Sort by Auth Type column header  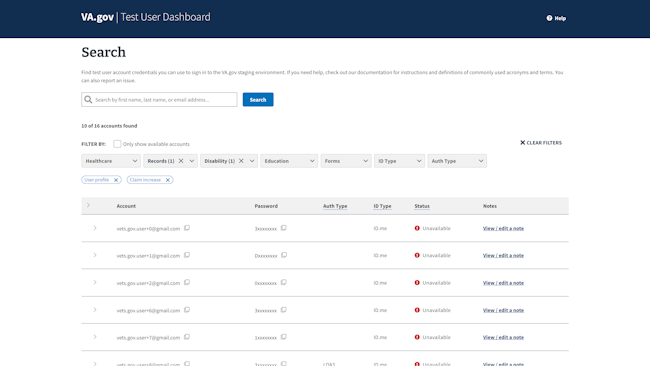335,206
